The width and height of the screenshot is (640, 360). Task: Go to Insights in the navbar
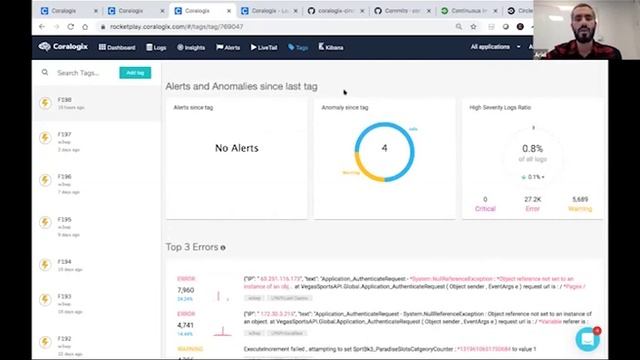(x=191, y=47)
